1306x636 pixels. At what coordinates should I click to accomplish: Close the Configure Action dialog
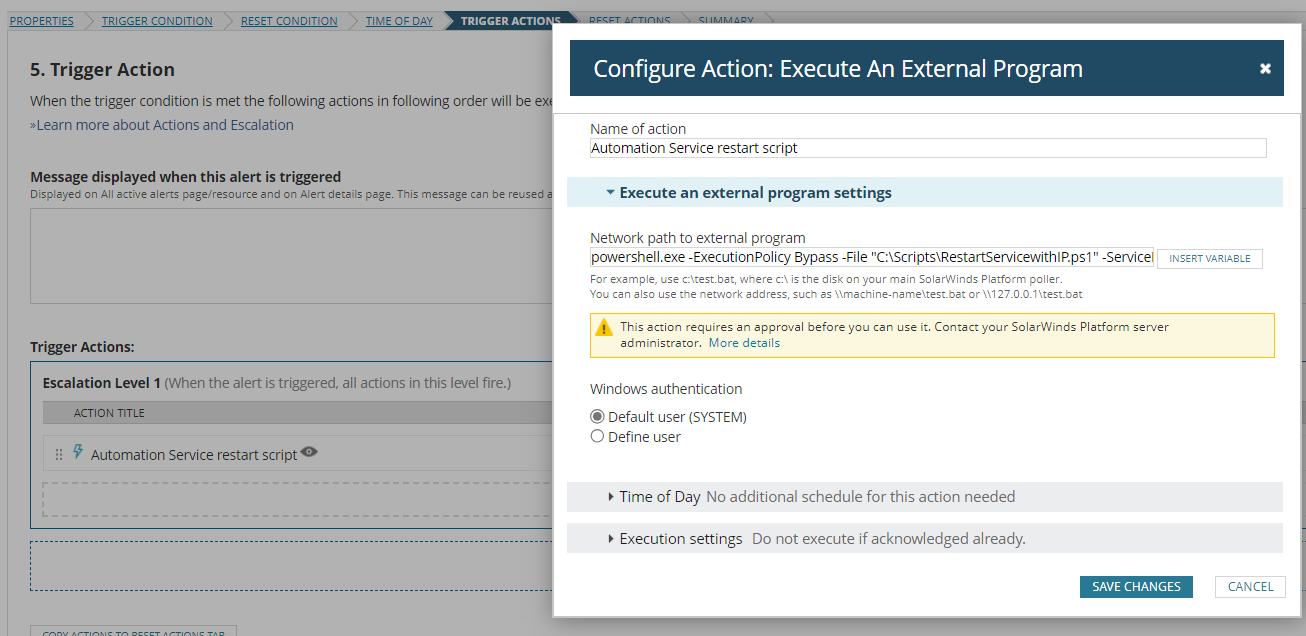(x=1265, y=69)
